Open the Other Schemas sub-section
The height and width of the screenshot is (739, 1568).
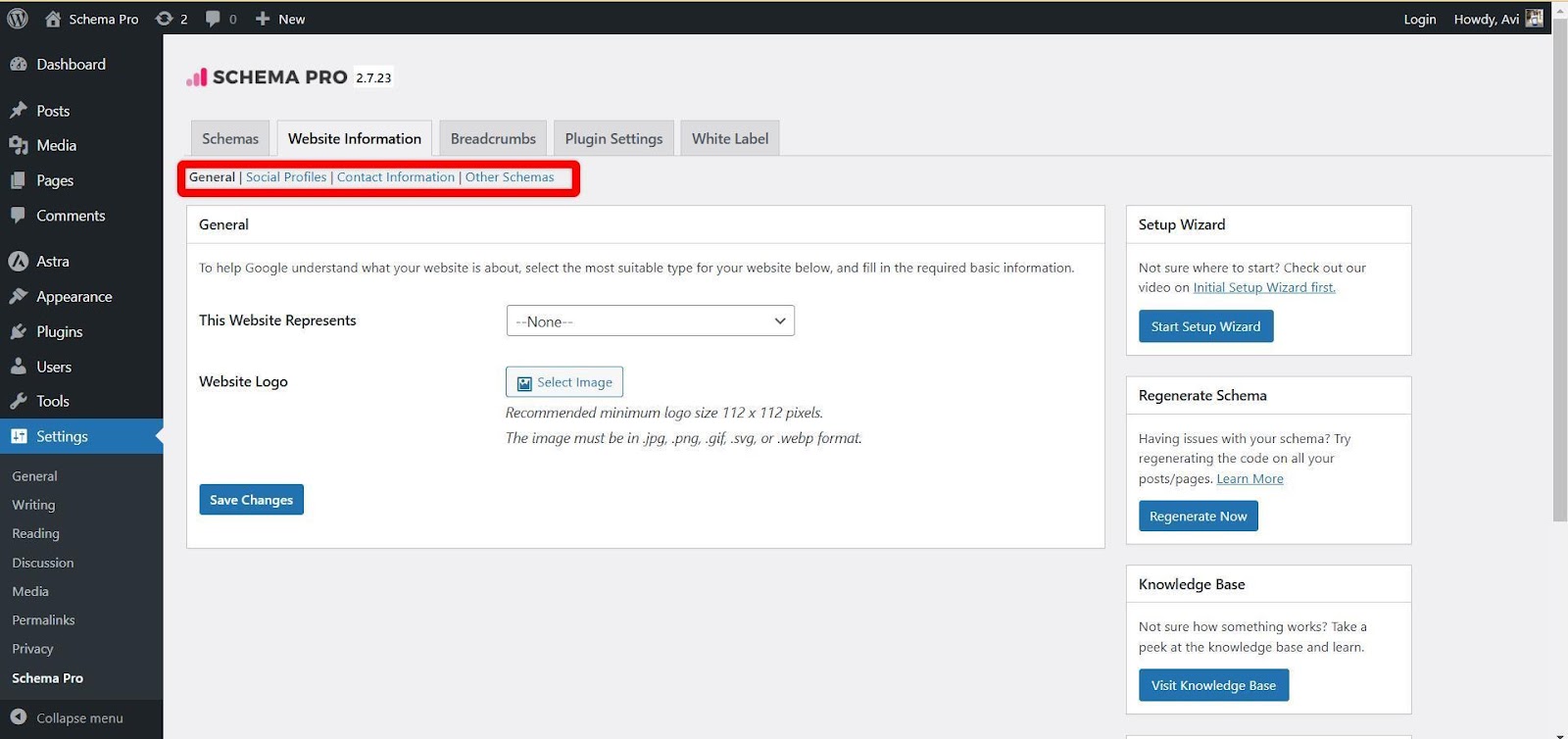click(510, 177)
